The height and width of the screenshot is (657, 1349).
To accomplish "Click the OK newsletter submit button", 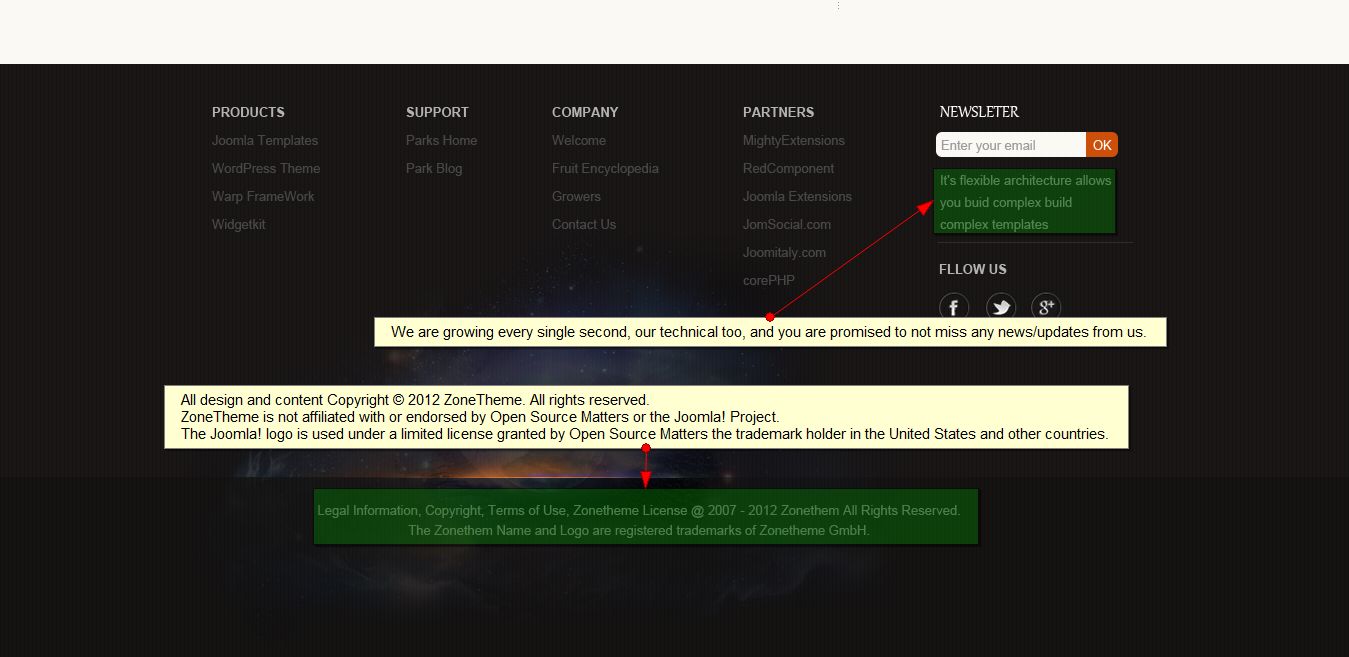I will [1102, 145].
